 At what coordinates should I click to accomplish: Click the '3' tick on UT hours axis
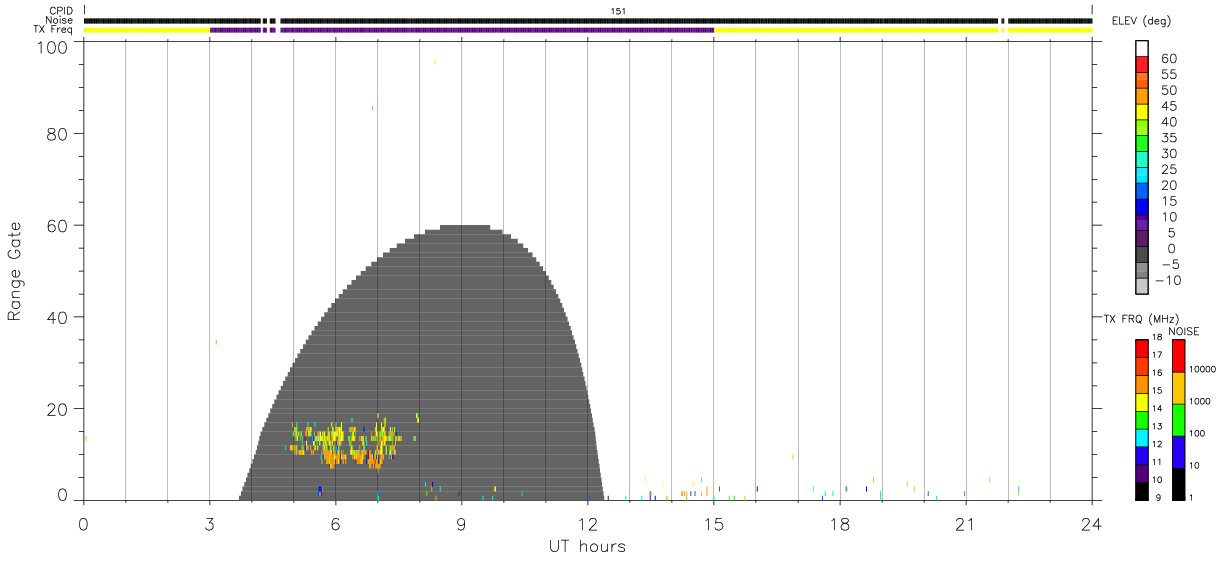pyautogui.click(x=209, y=524)
